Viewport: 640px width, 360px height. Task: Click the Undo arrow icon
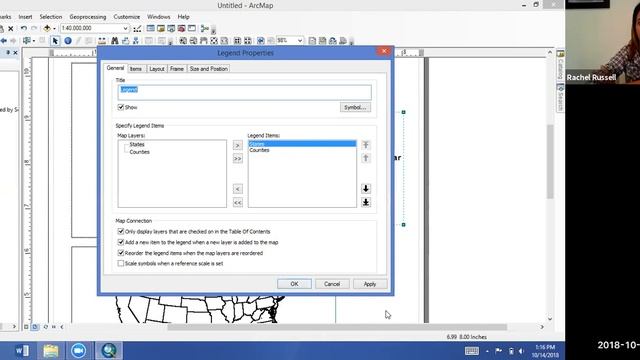pos(24,29)
